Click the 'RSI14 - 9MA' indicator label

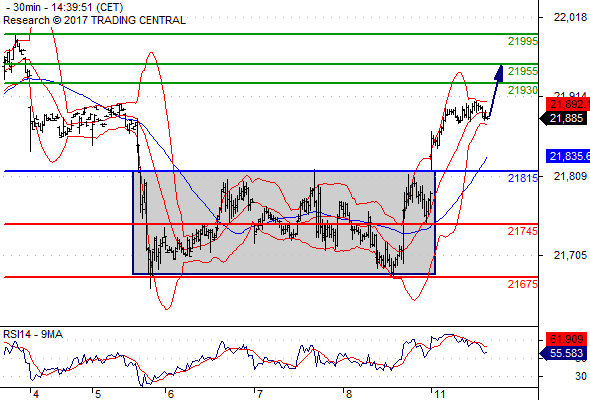coord(33,334)
